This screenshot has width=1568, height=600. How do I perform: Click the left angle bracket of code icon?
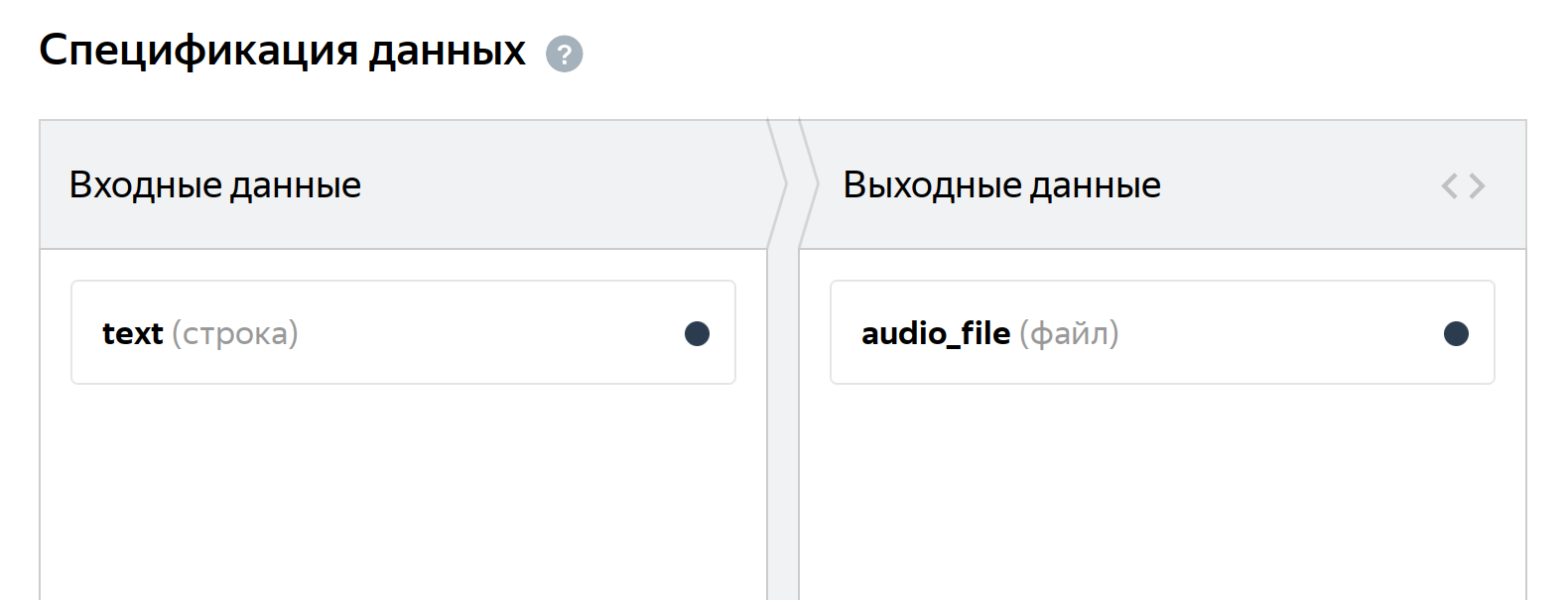point(1449,185)
